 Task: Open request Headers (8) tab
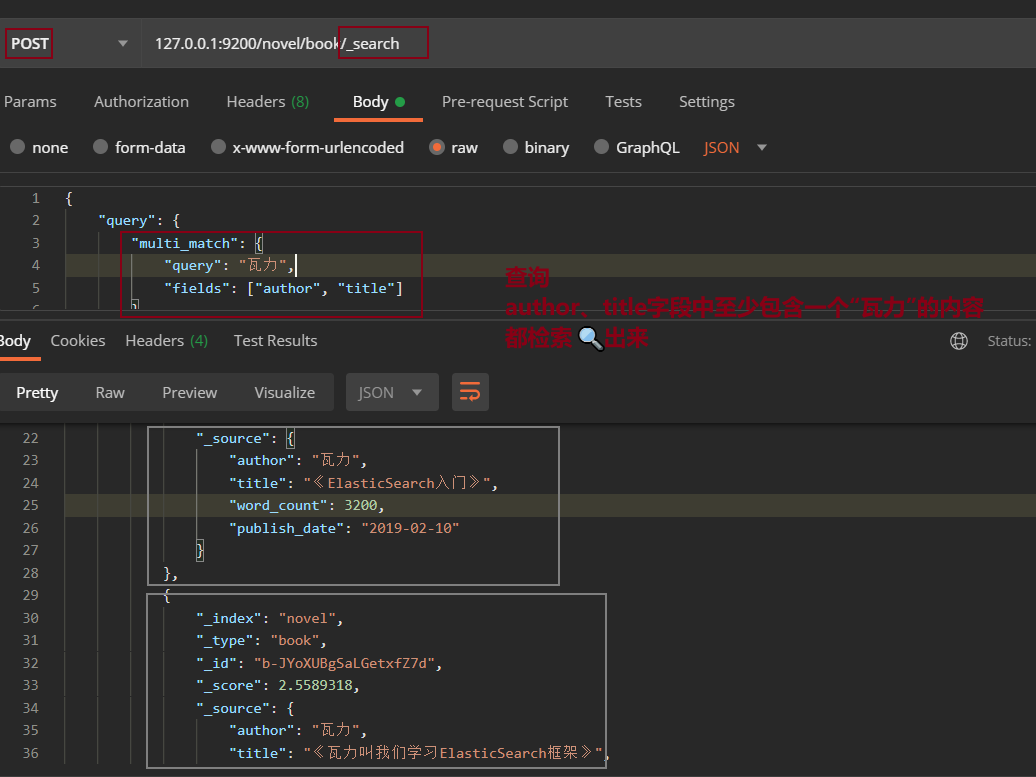(268, 102)
